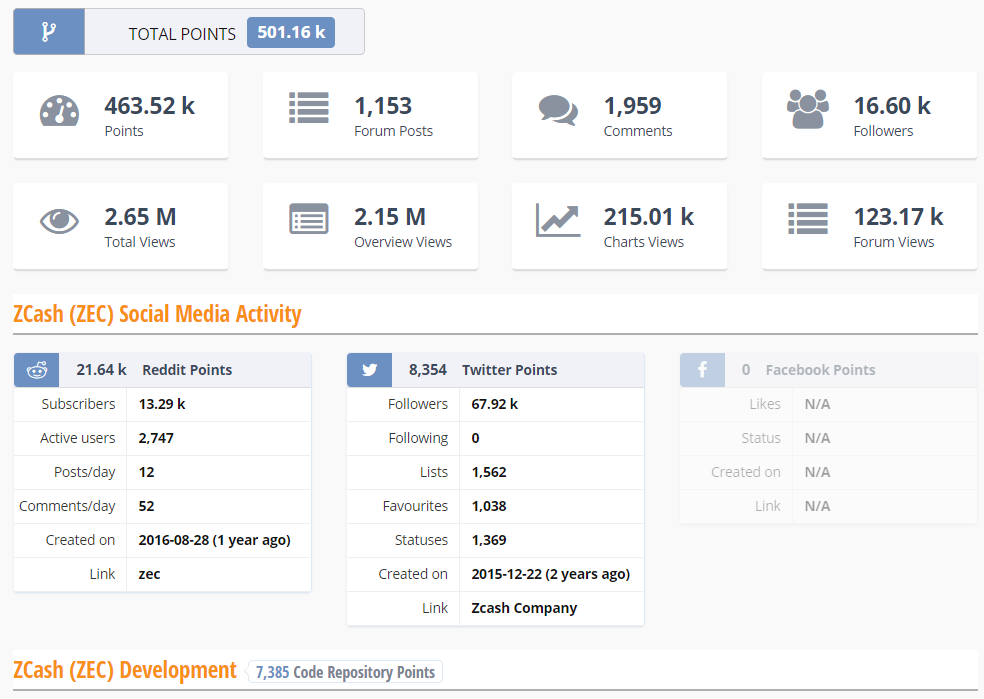Click the line chart Charts Views icon
The image size is (984, 699).
coord(558,220)
